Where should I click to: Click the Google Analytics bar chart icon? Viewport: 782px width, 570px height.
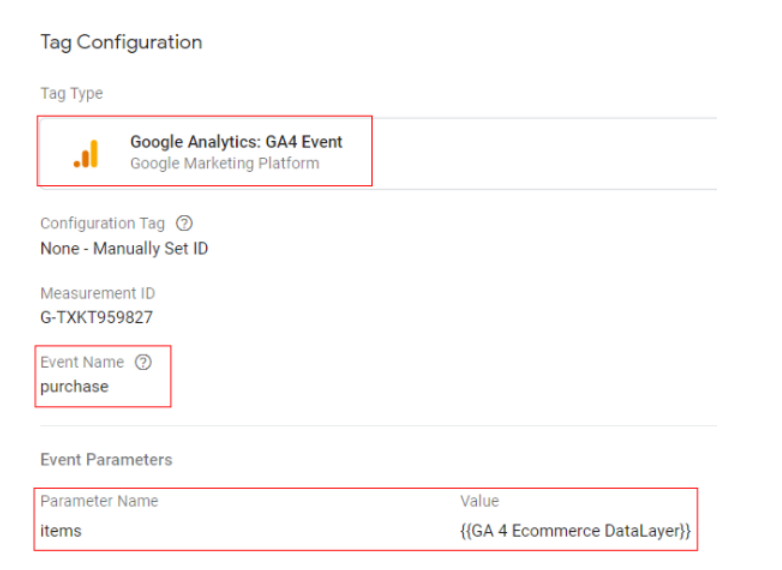coord(86,154)
